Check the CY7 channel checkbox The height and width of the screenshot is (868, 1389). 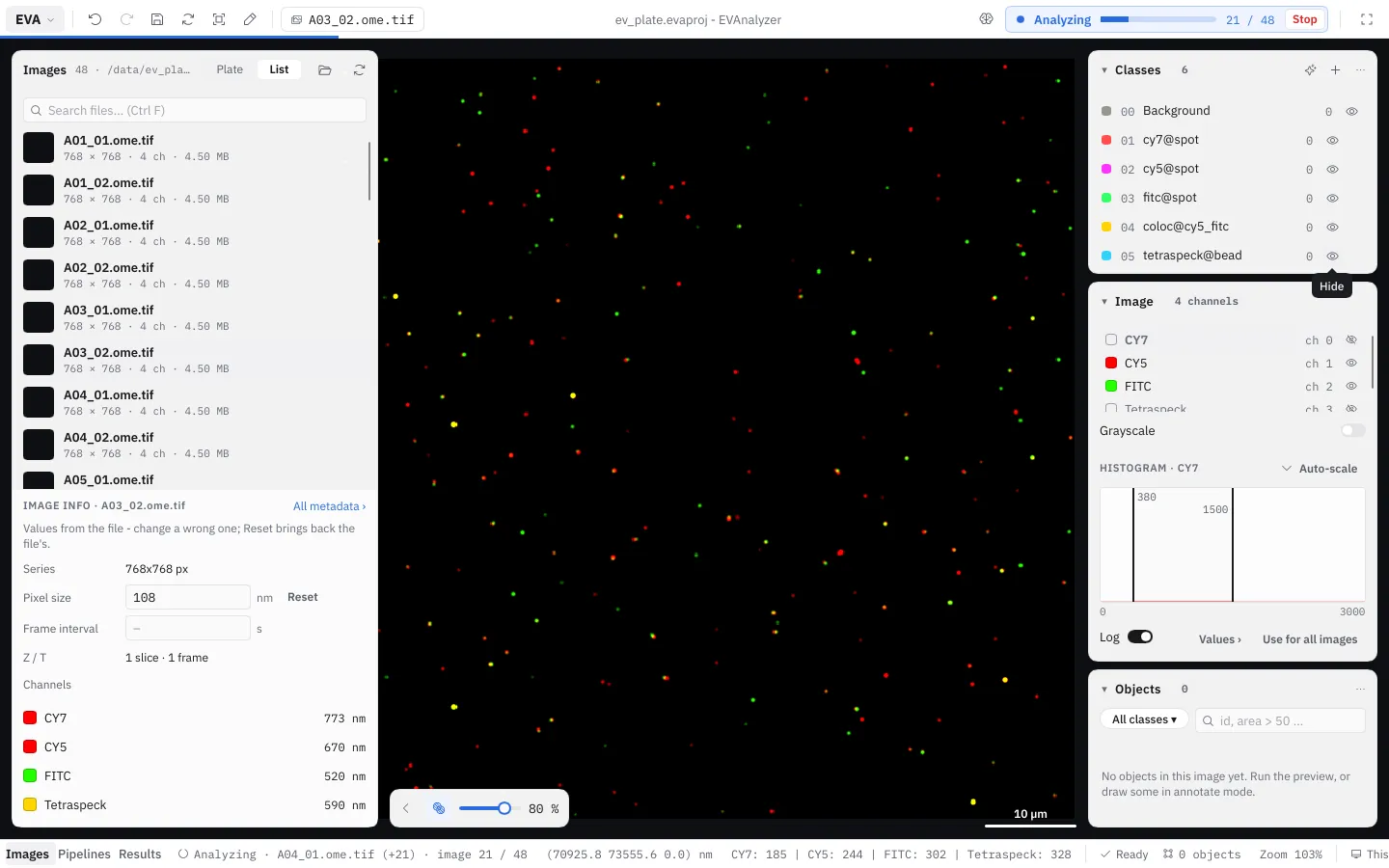pyautogui.click(x=1111, y=339)
